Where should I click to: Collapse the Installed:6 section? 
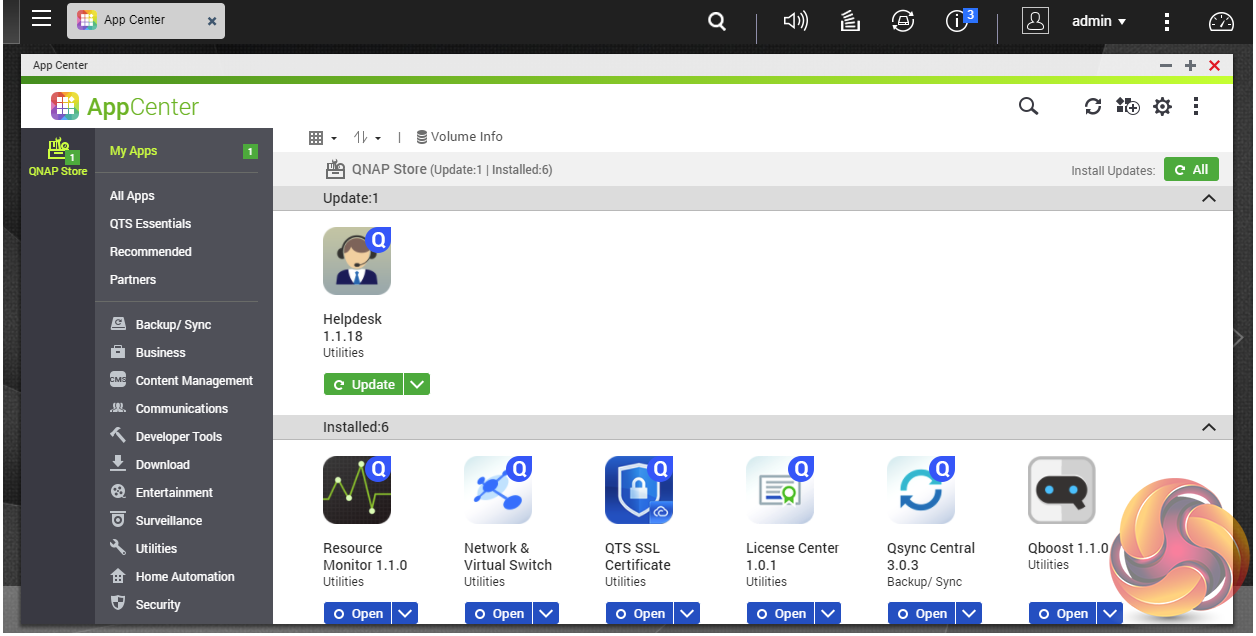point(1208,427)
